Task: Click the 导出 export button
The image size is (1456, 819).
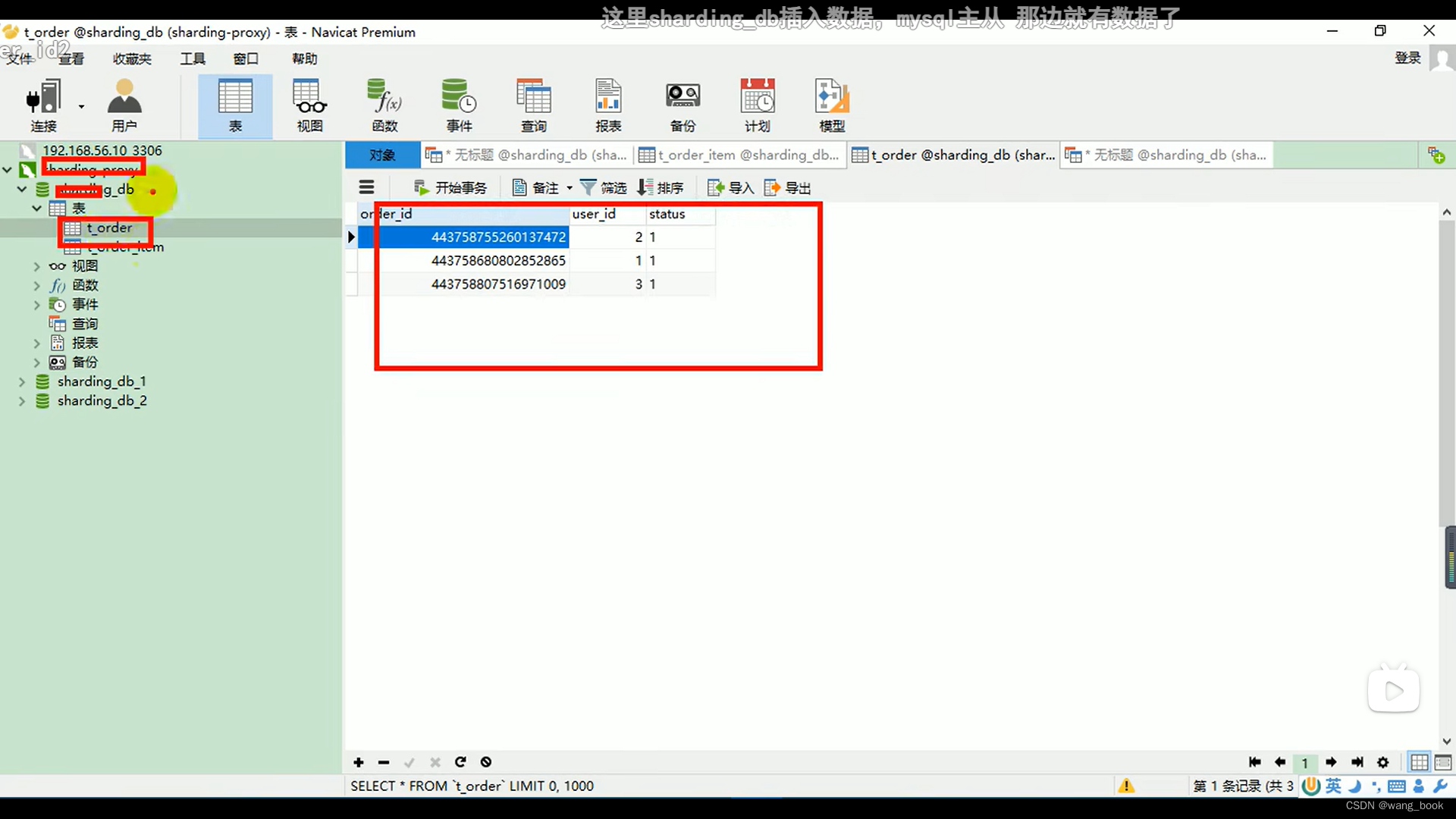Action: click(x=787, y=187)
